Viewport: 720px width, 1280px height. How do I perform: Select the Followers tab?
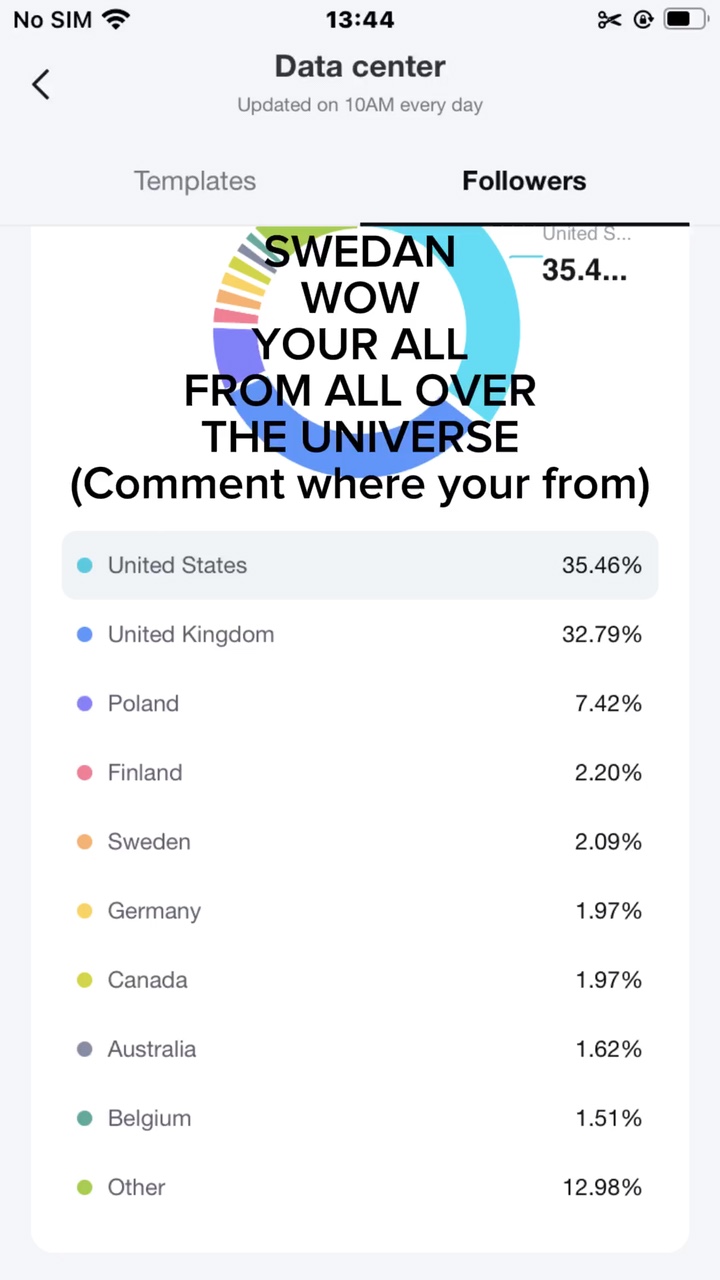coord(524,181)
